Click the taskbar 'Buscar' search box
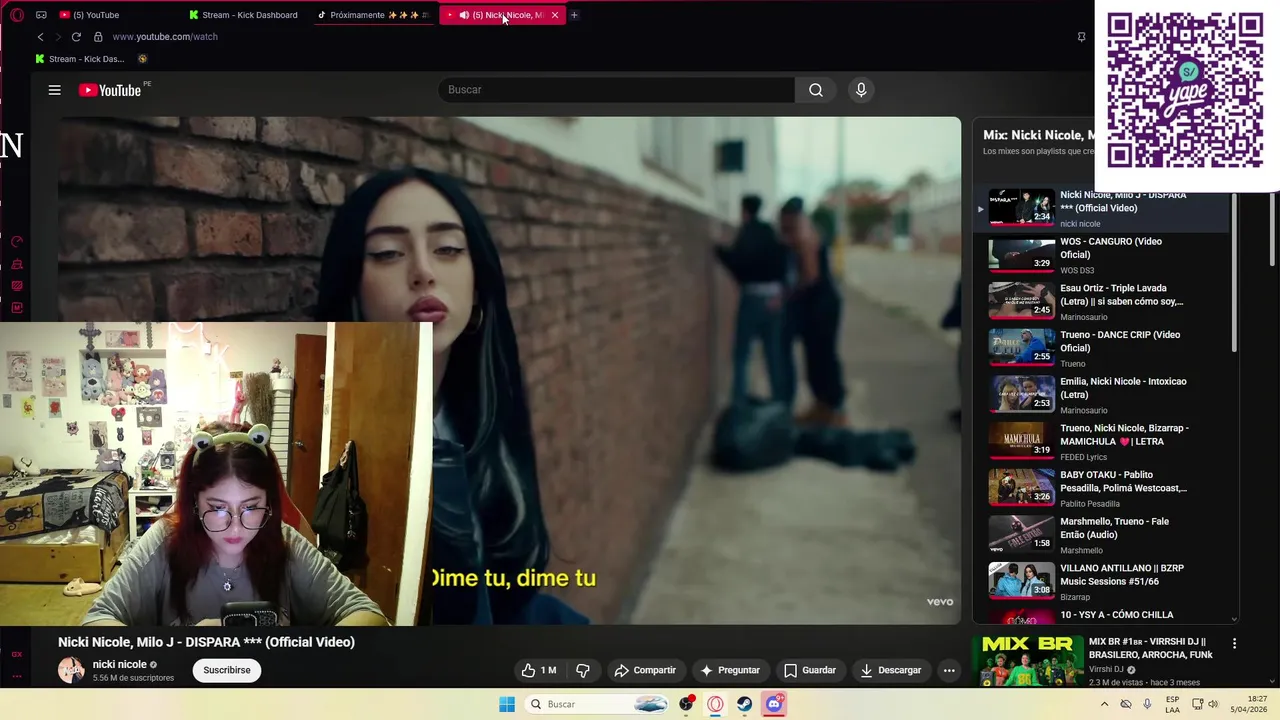This screenshot has height=720, width=1280. [596, 704]
